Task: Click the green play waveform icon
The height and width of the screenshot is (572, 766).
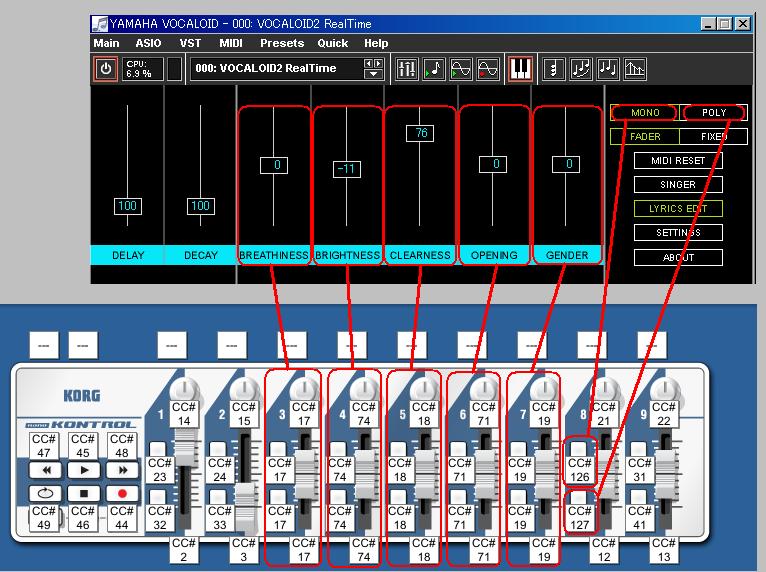Action: [461, 69]
